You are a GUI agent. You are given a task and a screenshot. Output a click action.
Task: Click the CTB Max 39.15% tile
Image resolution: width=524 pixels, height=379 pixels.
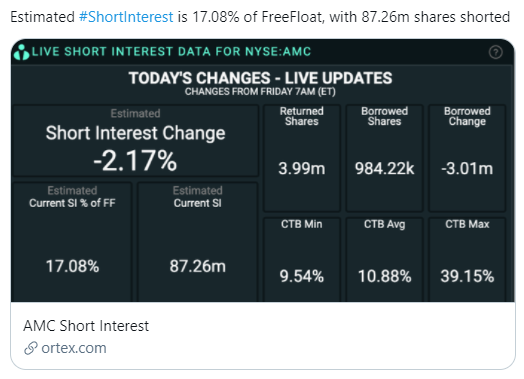coord(467,260)
